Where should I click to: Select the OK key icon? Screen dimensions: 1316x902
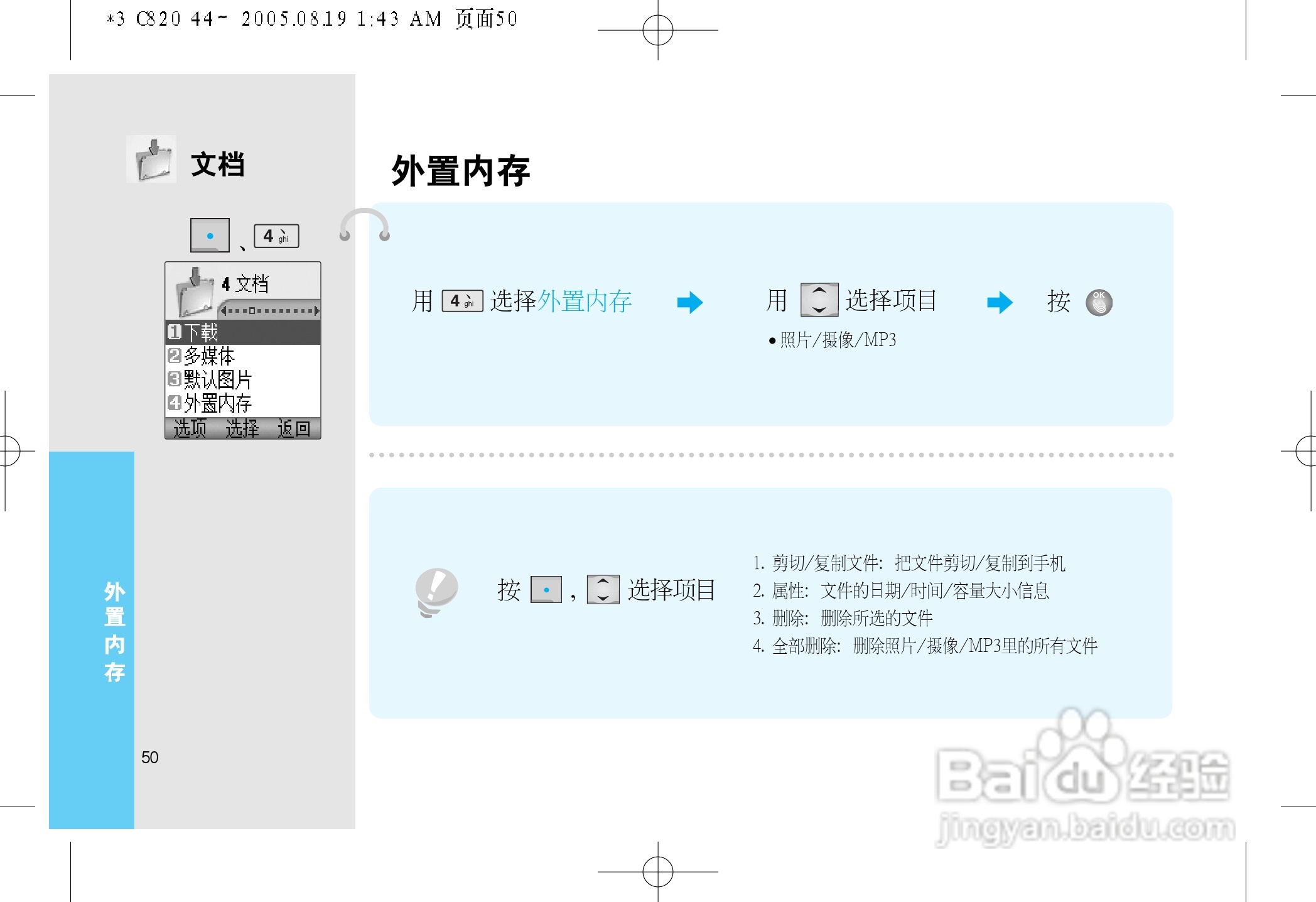coord(1099,303)
